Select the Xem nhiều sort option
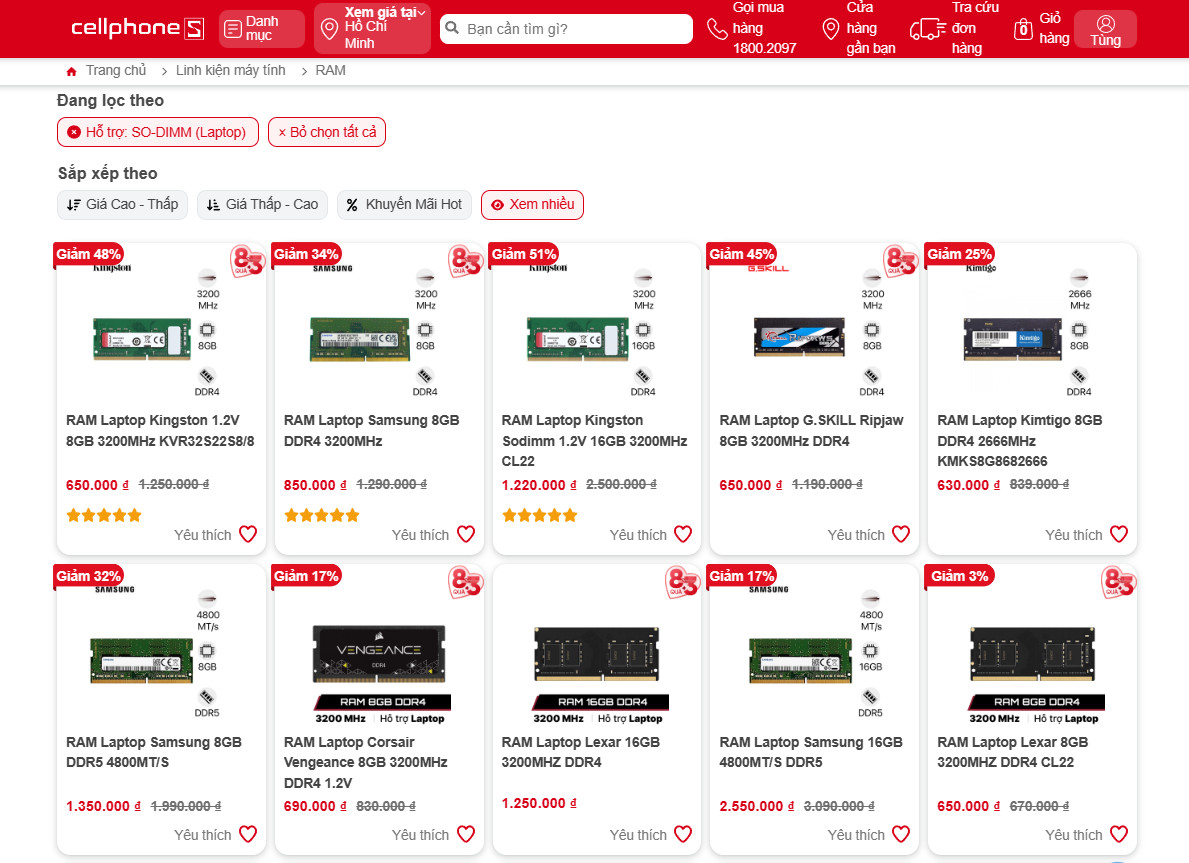 coord(532,204)
